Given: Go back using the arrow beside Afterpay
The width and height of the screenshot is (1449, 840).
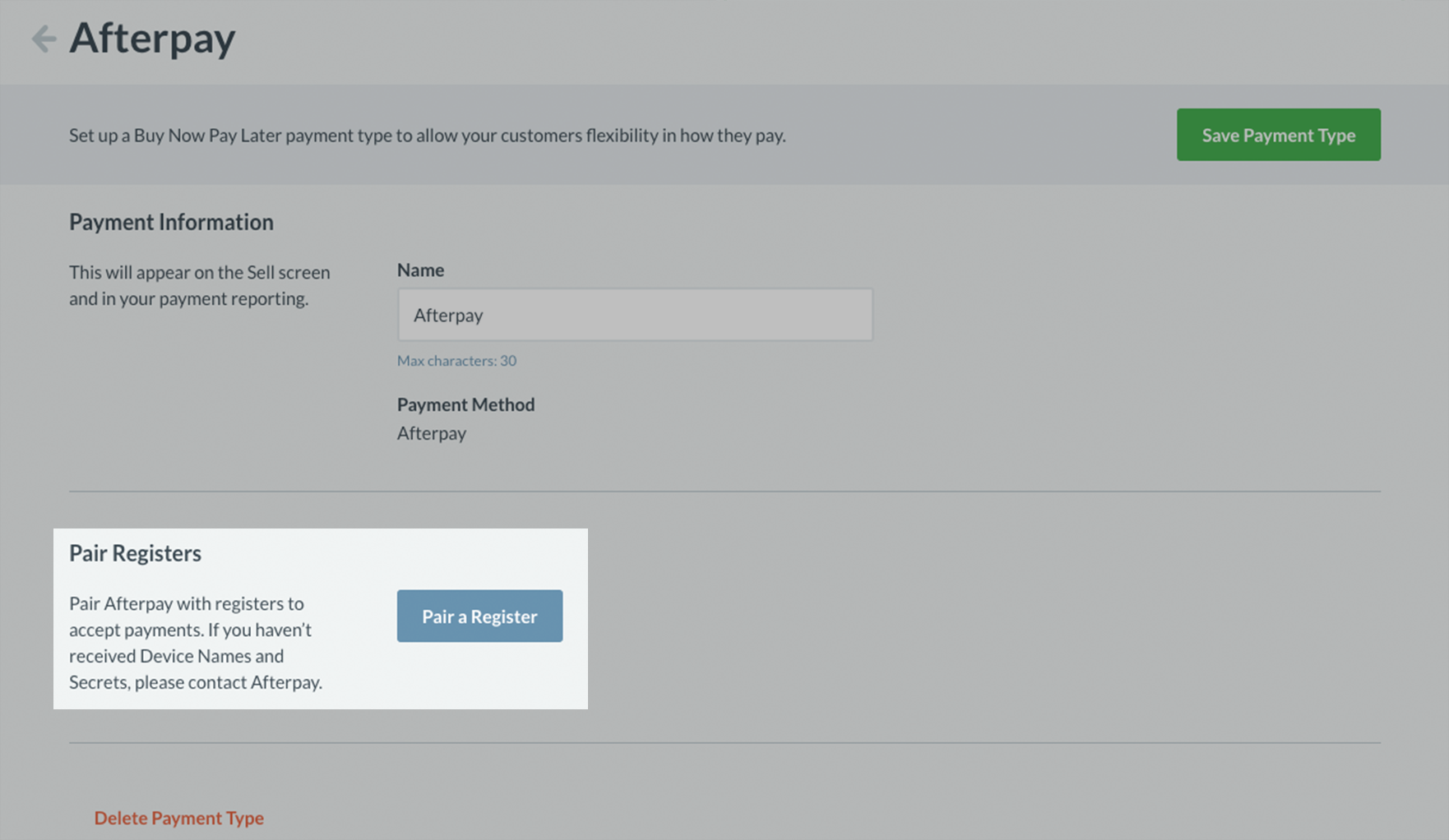Looking at the screenshot, I should 44,39.
